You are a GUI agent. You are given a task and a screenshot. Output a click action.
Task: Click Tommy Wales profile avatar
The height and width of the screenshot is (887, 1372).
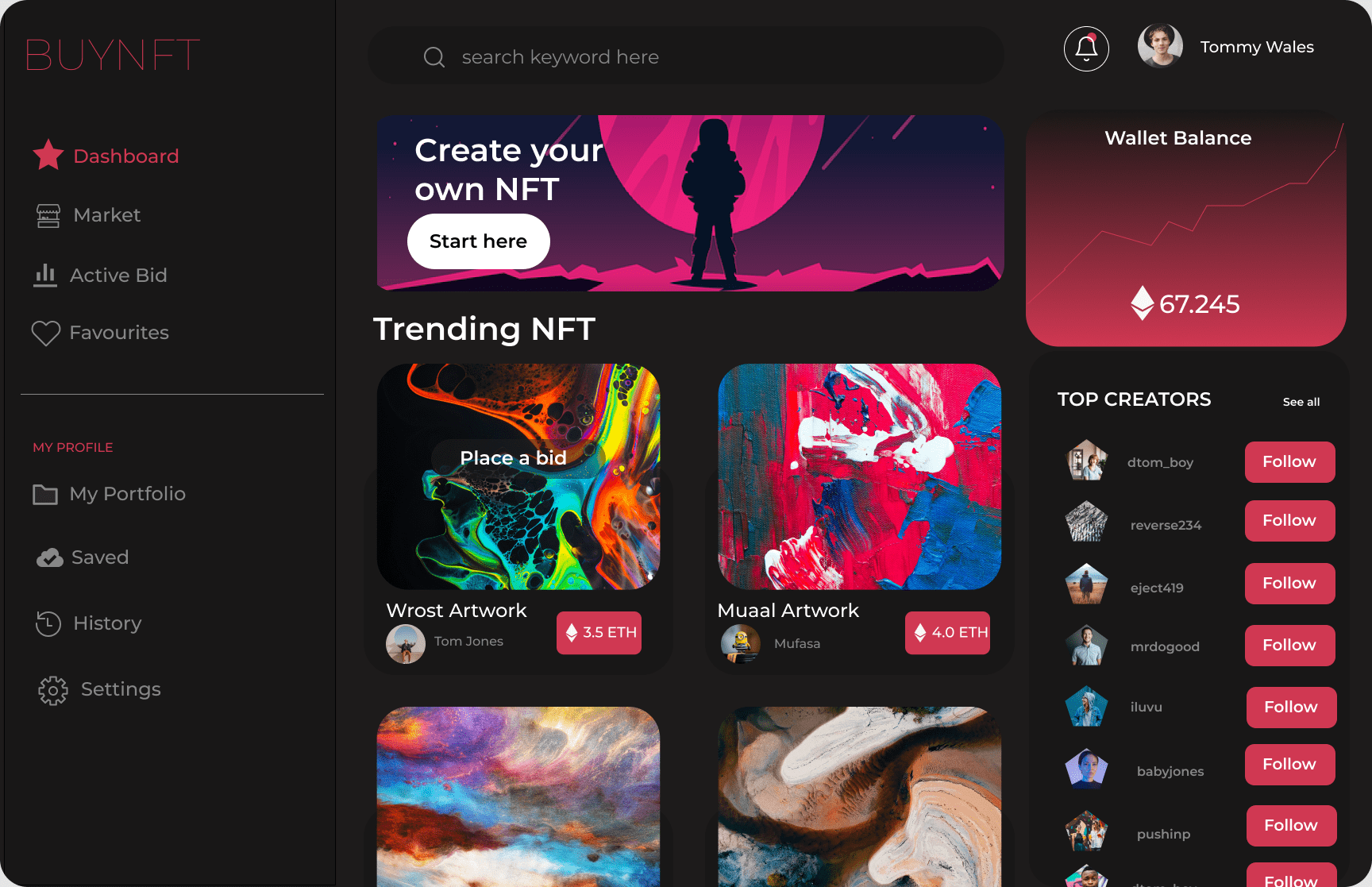tap(1160, 46)
